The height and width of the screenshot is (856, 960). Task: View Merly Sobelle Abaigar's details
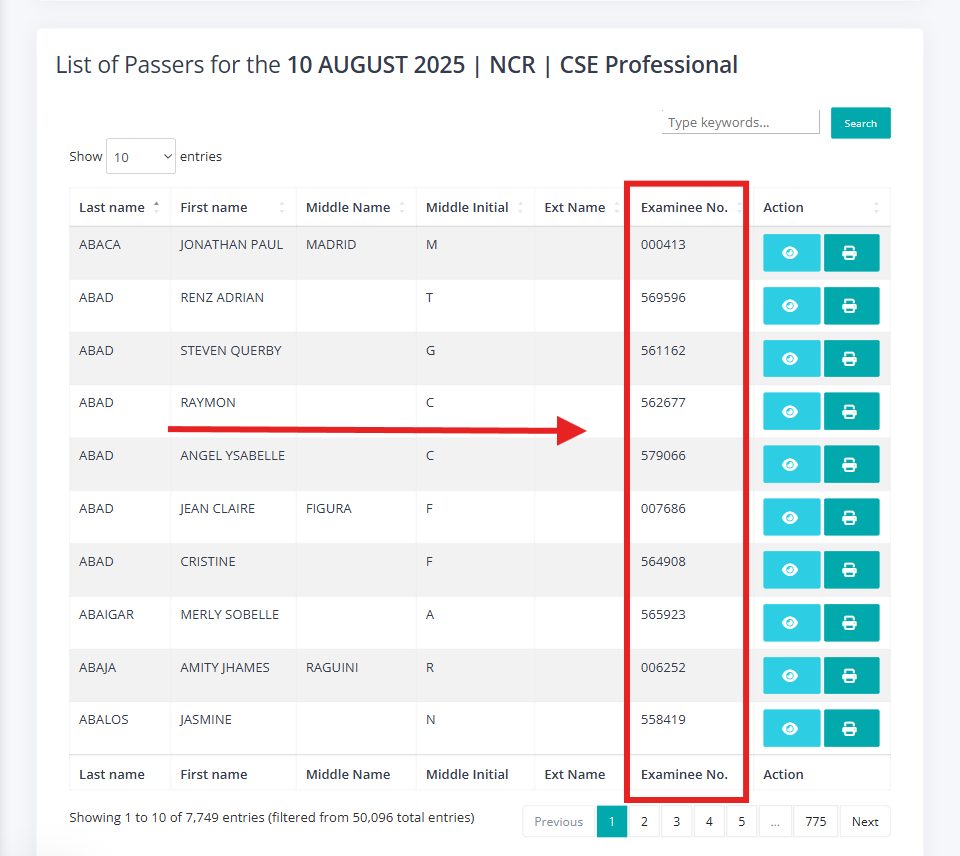(791, 623)
